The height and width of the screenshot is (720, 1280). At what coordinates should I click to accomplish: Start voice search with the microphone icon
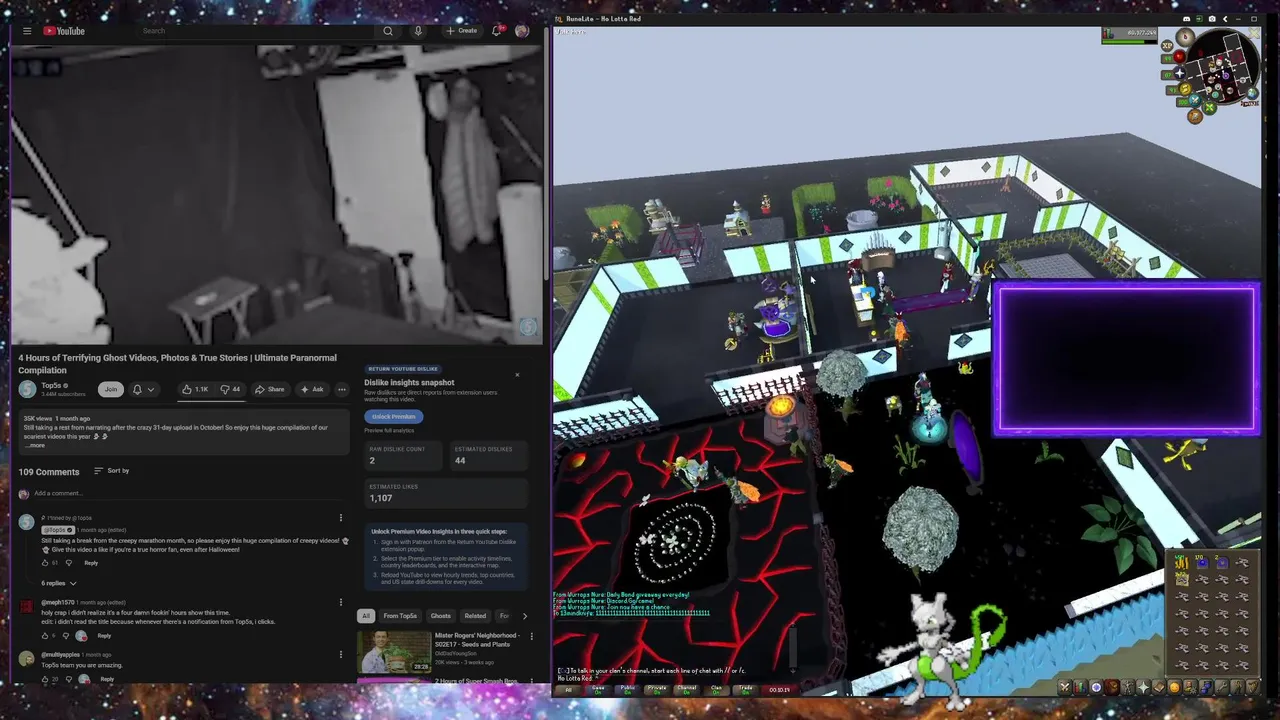pos(418,31)
